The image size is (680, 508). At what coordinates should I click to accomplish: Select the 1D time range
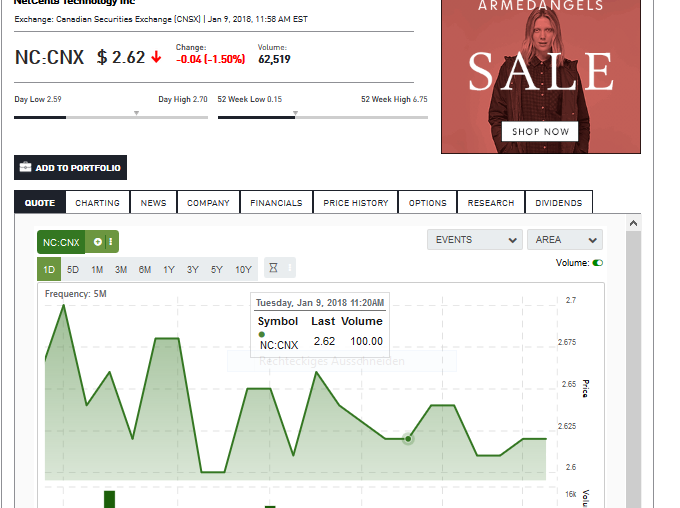click(x=49, y=269)
